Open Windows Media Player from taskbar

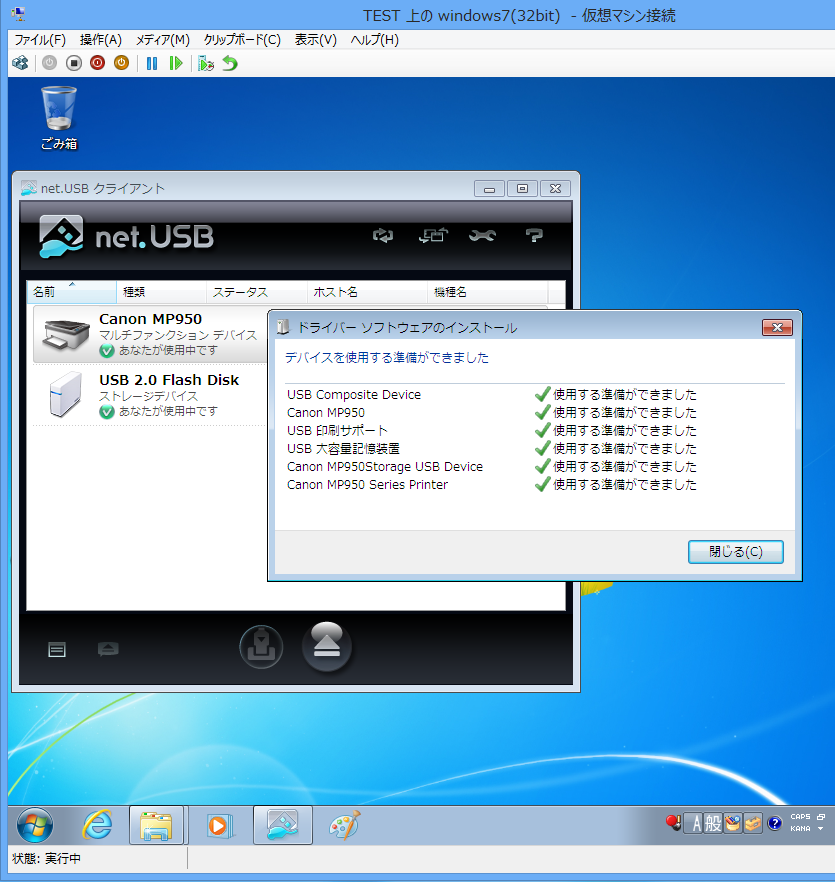219,825
